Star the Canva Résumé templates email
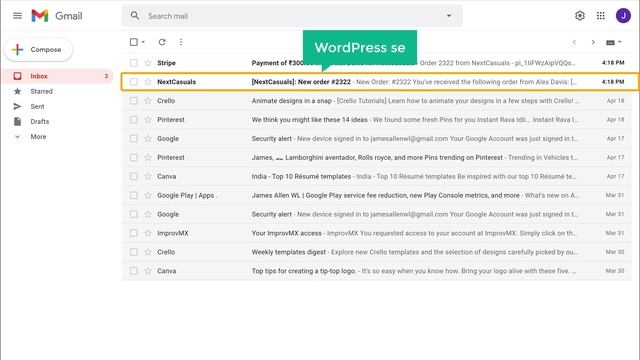 click(148, 176)
